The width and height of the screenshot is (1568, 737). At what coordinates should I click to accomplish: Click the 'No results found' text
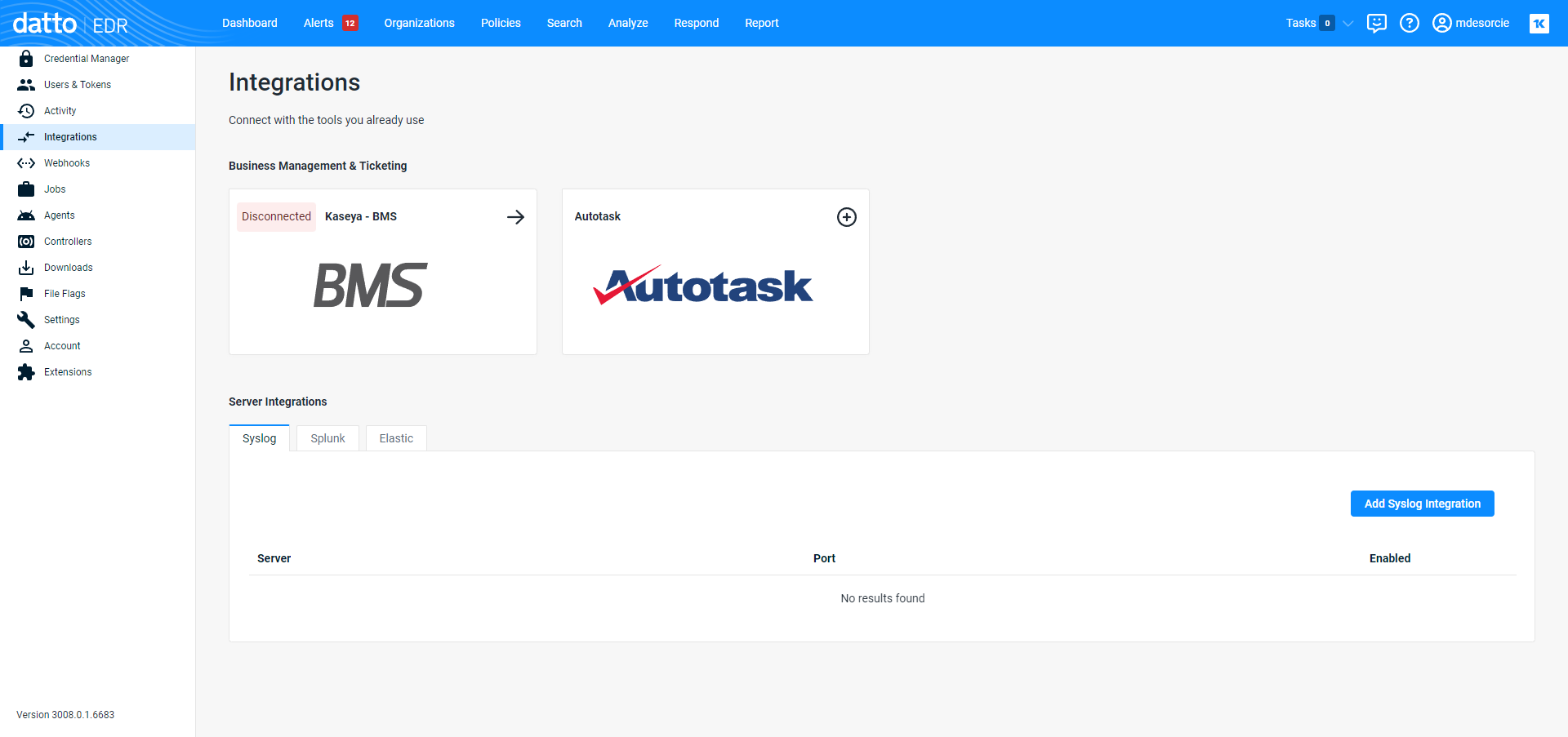click(x=883, y=598)
